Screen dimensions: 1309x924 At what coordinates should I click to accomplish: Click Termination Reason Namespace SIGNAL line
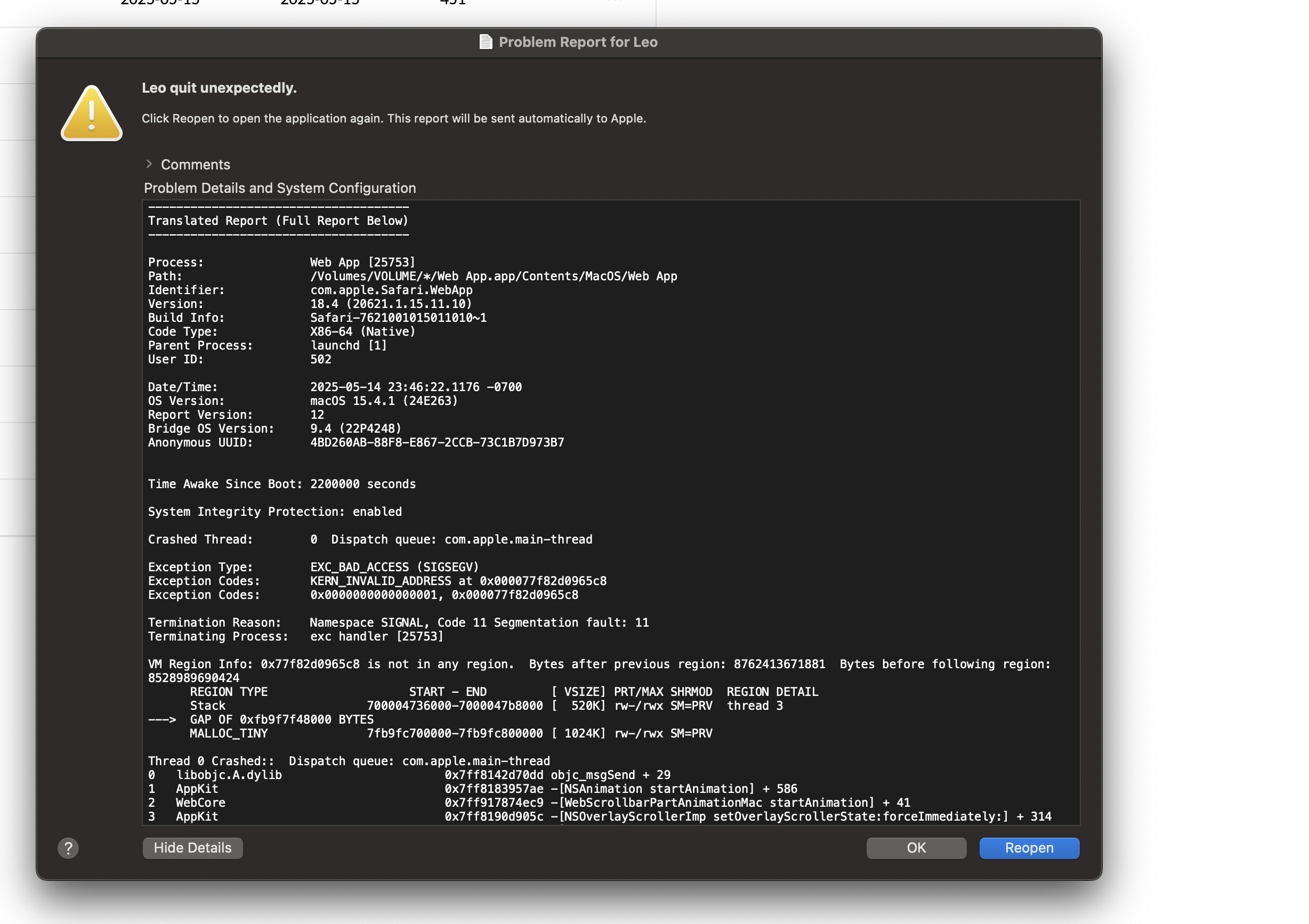[x=399, y=622]
